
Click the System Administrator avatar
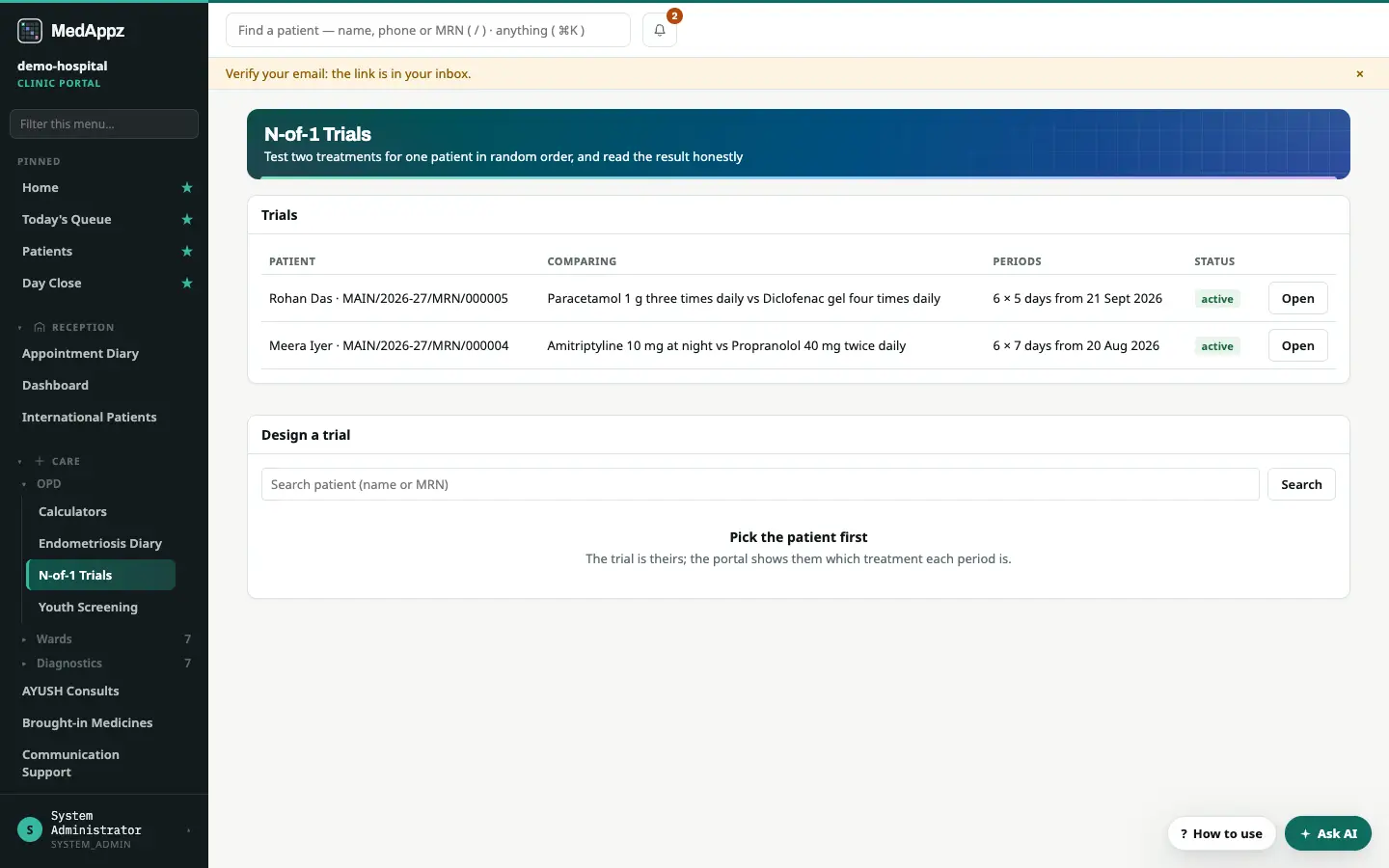[x=30, y=829]
